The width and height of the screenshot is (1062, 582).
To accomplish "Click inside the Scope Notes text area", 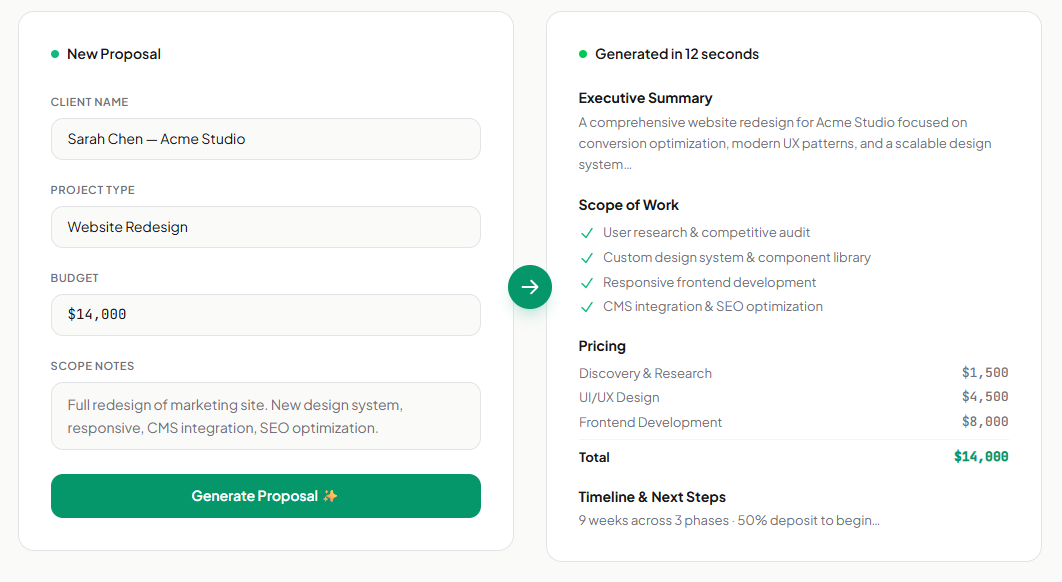I will pyautogui.click(x=265, y=415).
